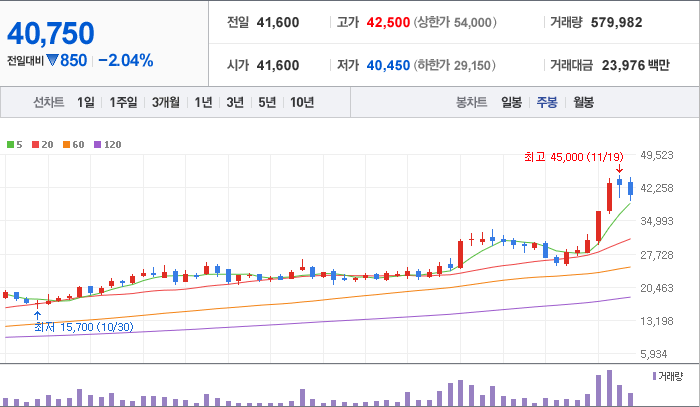Click the down triangle beside 850

click(x=52, y=60)
